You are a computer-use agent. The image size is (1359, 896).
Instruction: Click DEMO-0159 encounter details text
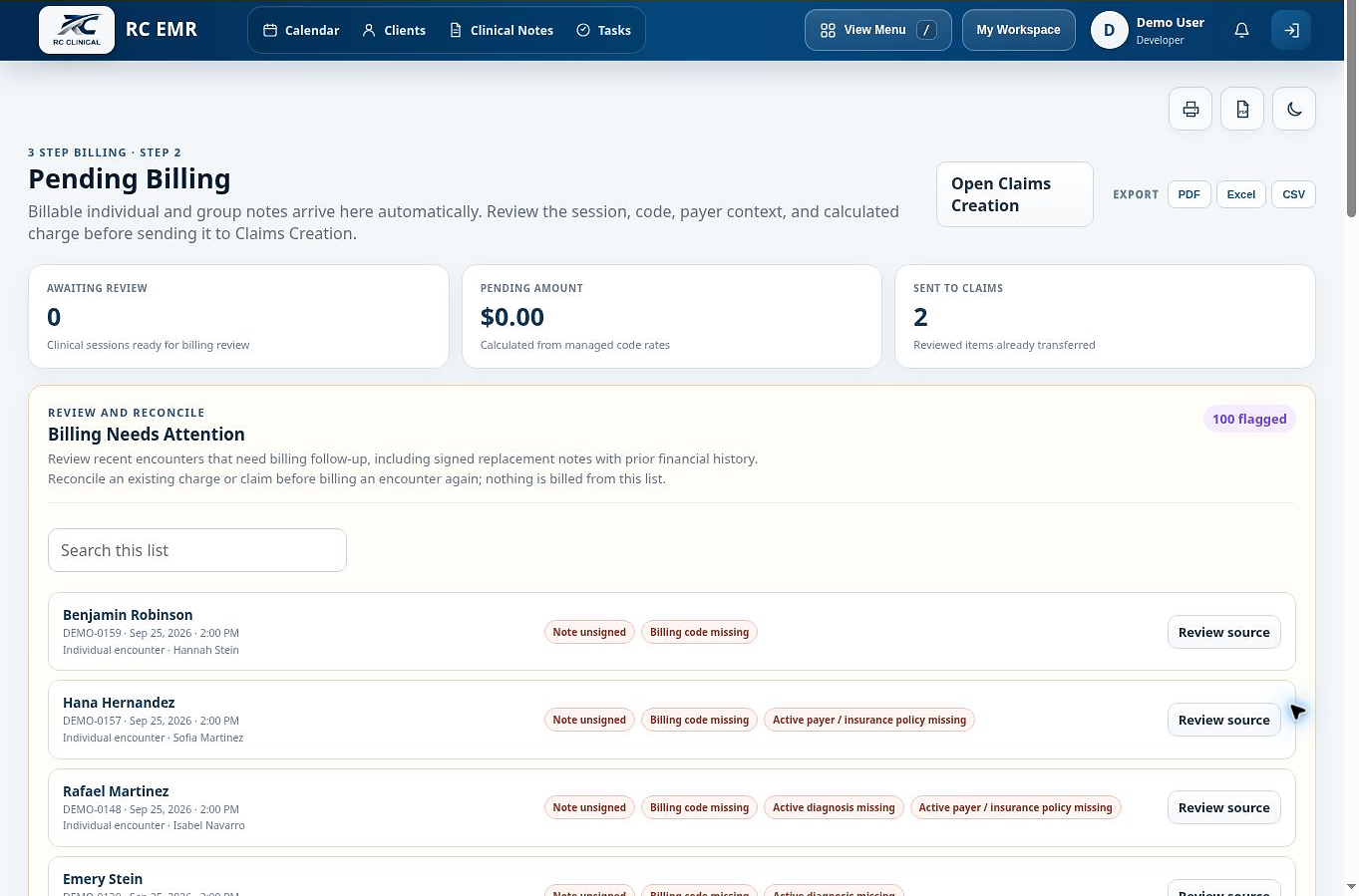151,633
